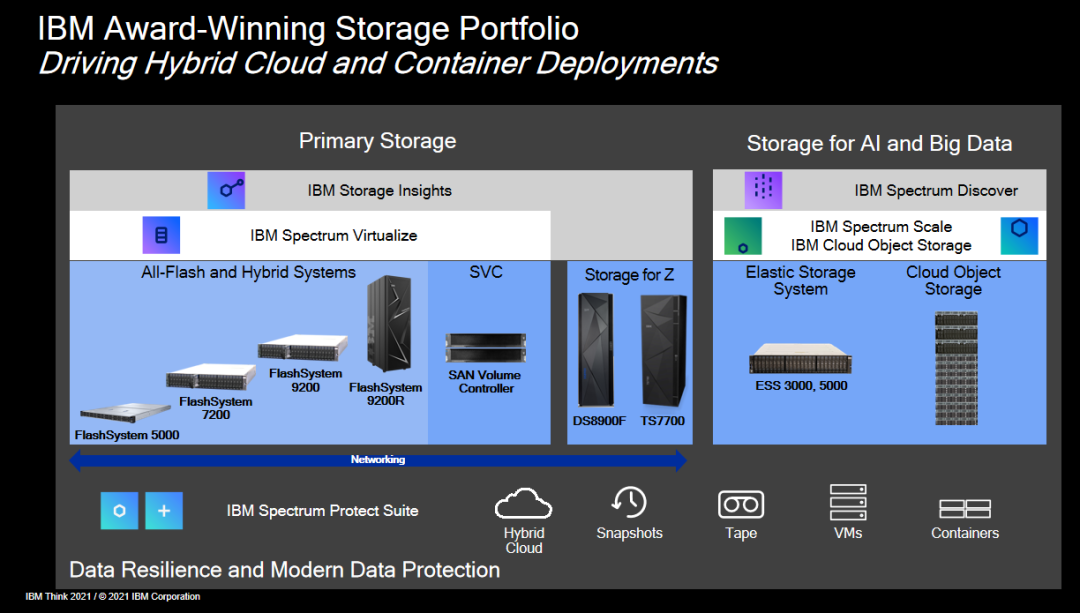Viewport: 1080px width, 613px height.
Task: Select the FlashSystem 9200 device image
Action: click(303, 347)
